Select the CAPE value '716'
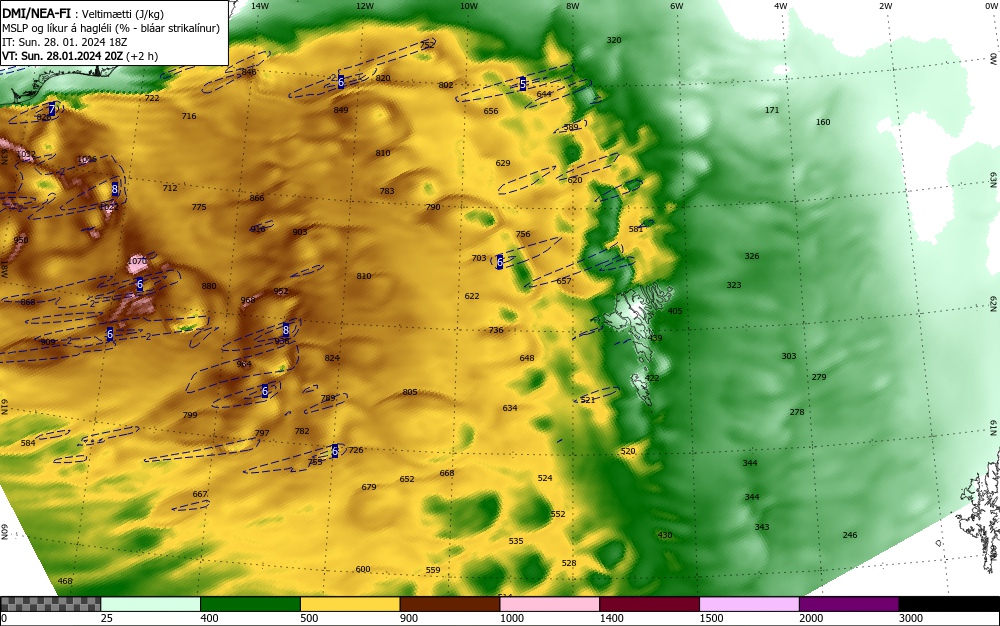Image resolution: width=1000 pixels, height=626 pixels. pos(189,116)
